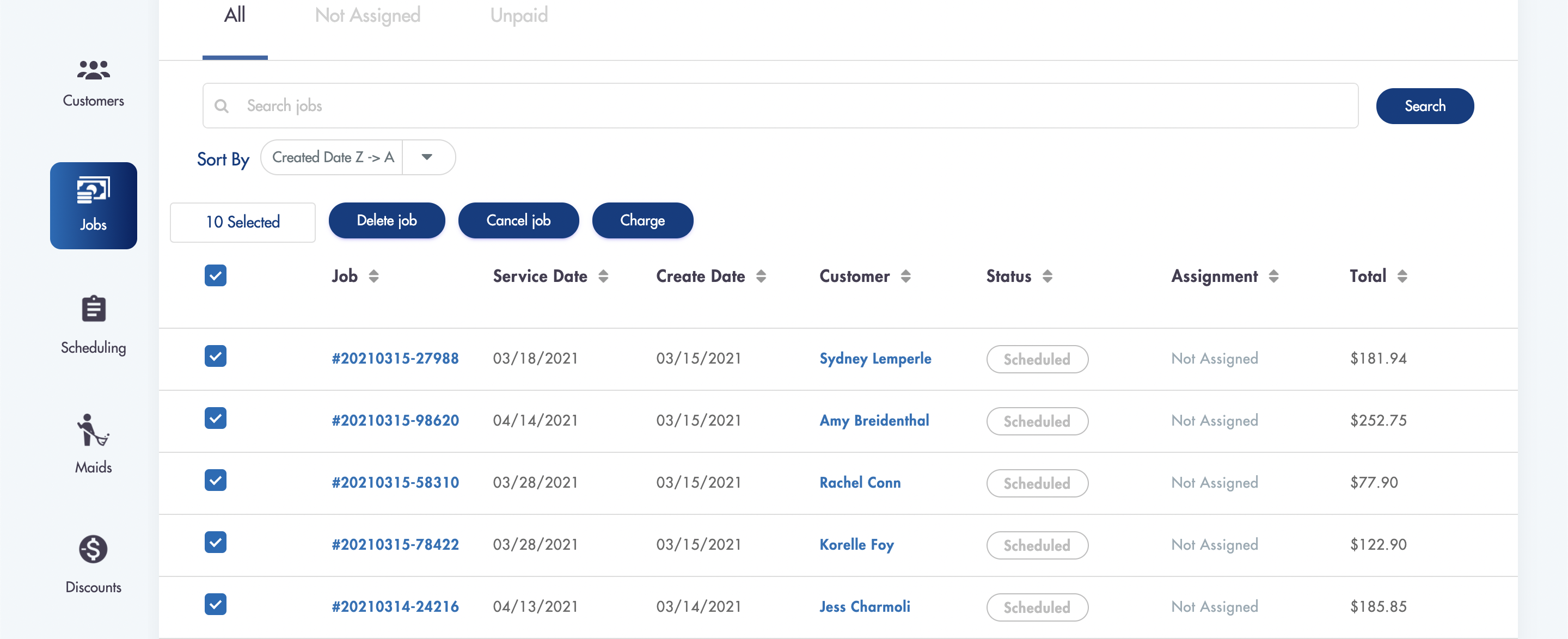Uncheck Jess Charmoli's job checkbox
The image size is (1568, 639).
pos(216,604)
